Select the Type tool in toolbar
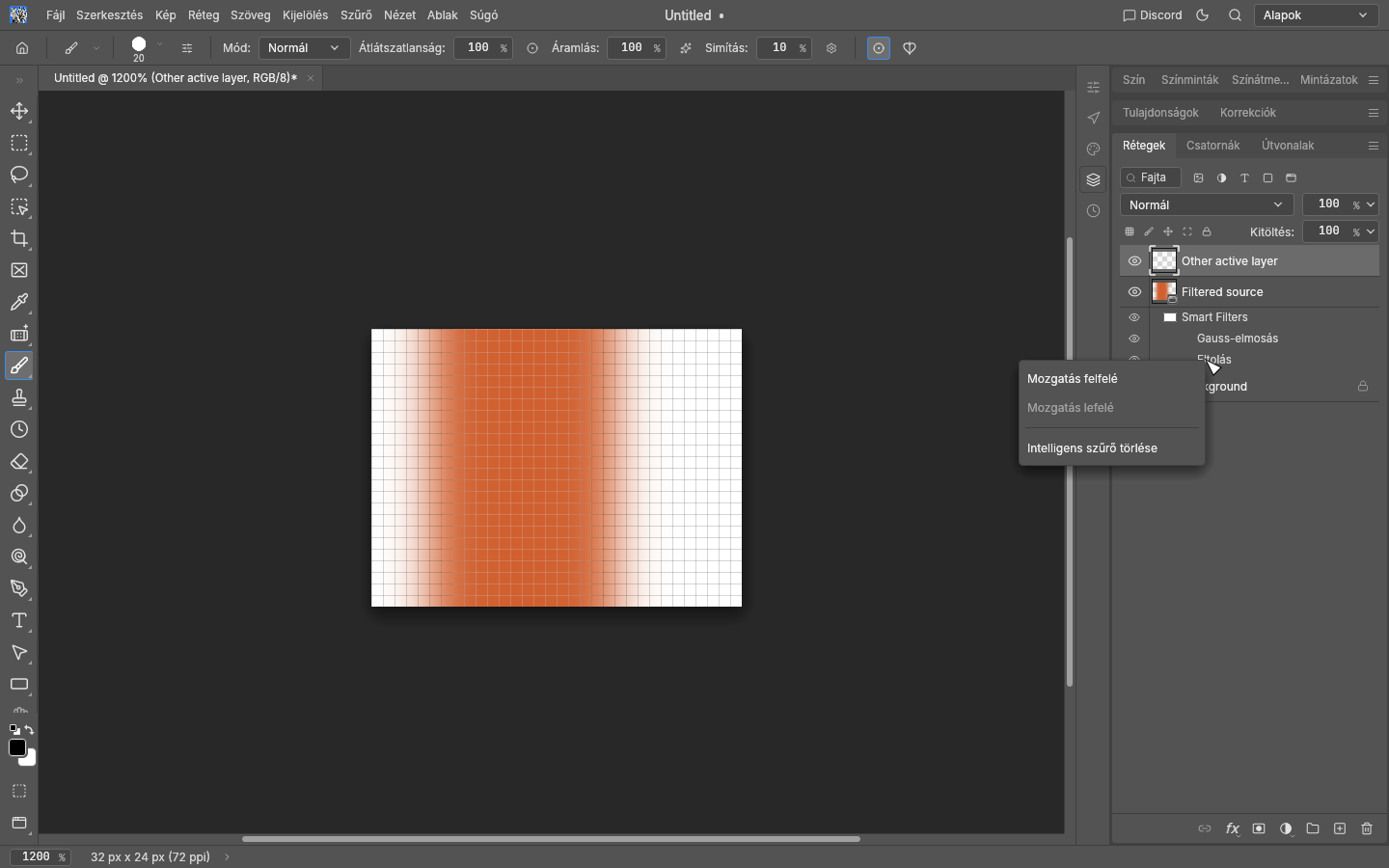This screenshot has width=1389, height=868. tap(19, 620)
